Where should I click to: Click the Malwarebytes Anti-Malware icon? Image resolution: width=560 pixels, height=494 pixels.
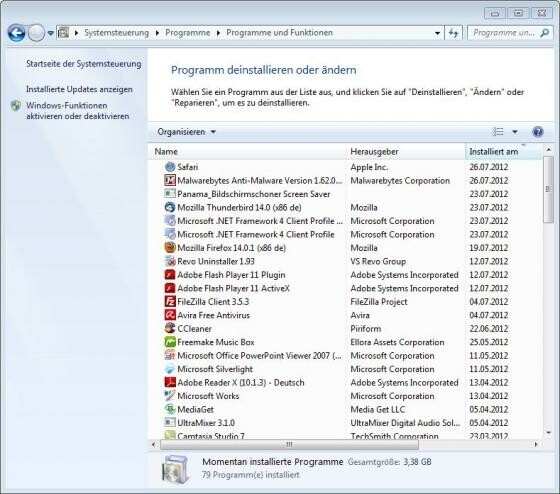tap(170, 180)
